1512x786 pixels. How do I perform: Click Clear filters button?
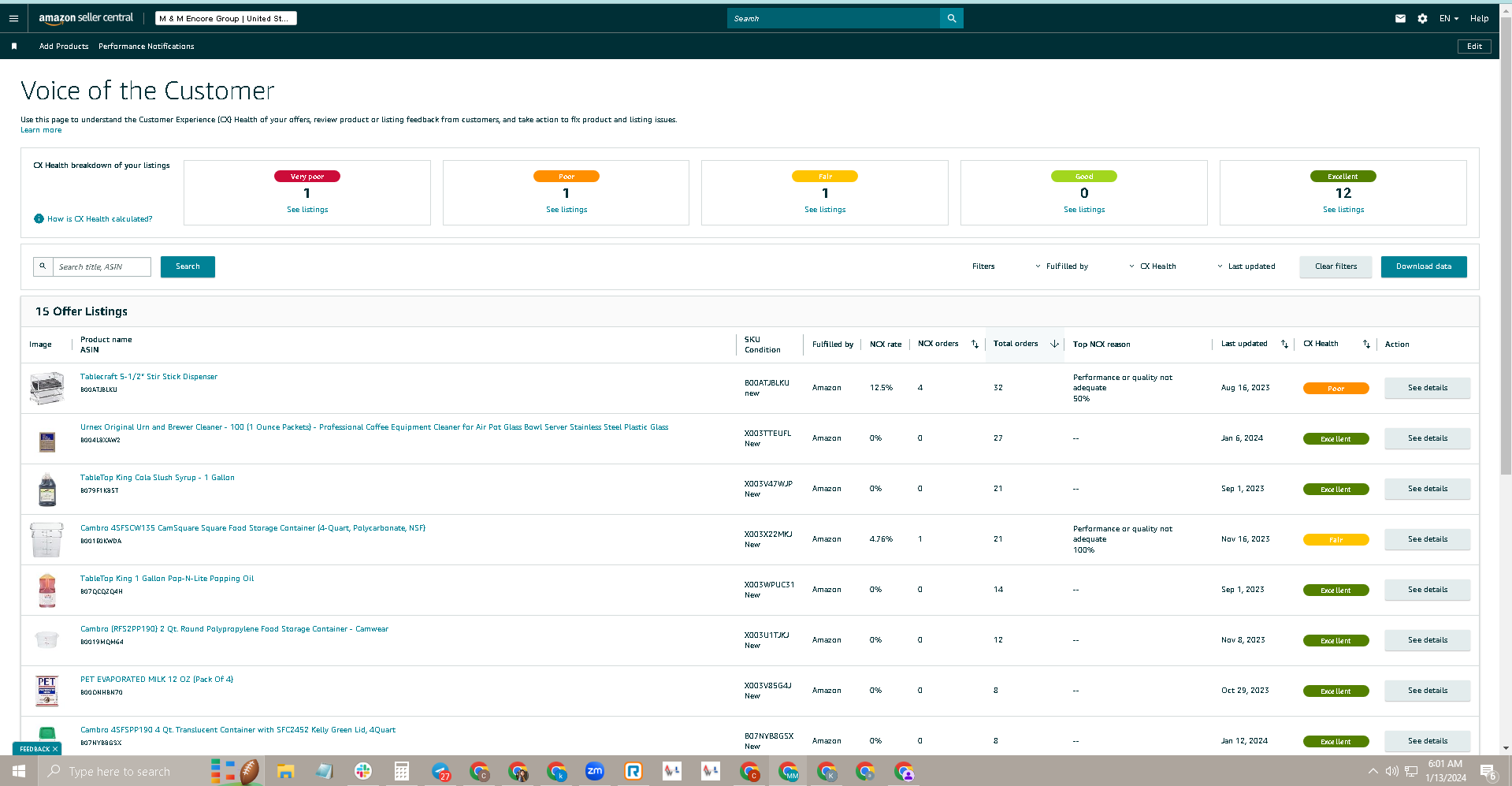pyautogui.click(x=1336, y=266)
